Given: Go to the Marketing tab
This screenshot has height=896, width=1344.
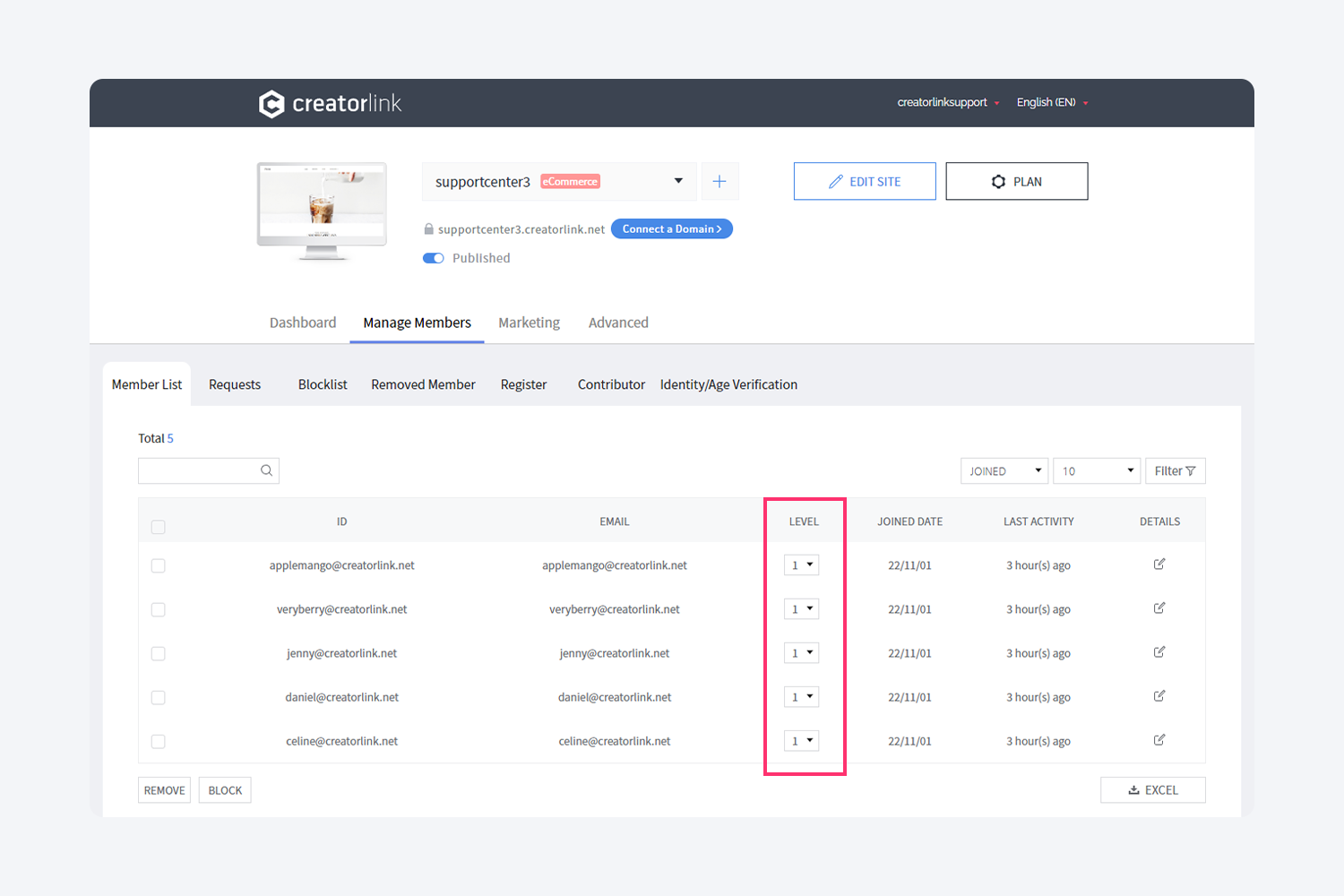Looking at the screenshot, I should [x=529, y=323].
